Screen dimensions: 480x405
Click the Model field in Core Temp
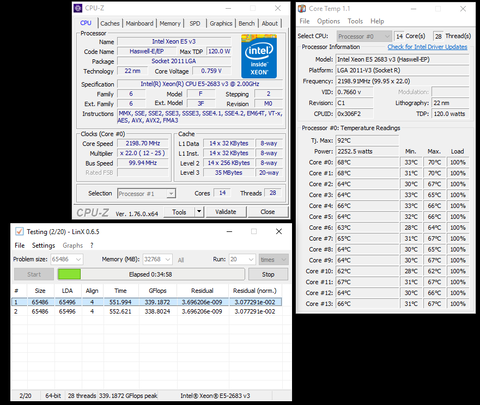[x=402, y=59]
